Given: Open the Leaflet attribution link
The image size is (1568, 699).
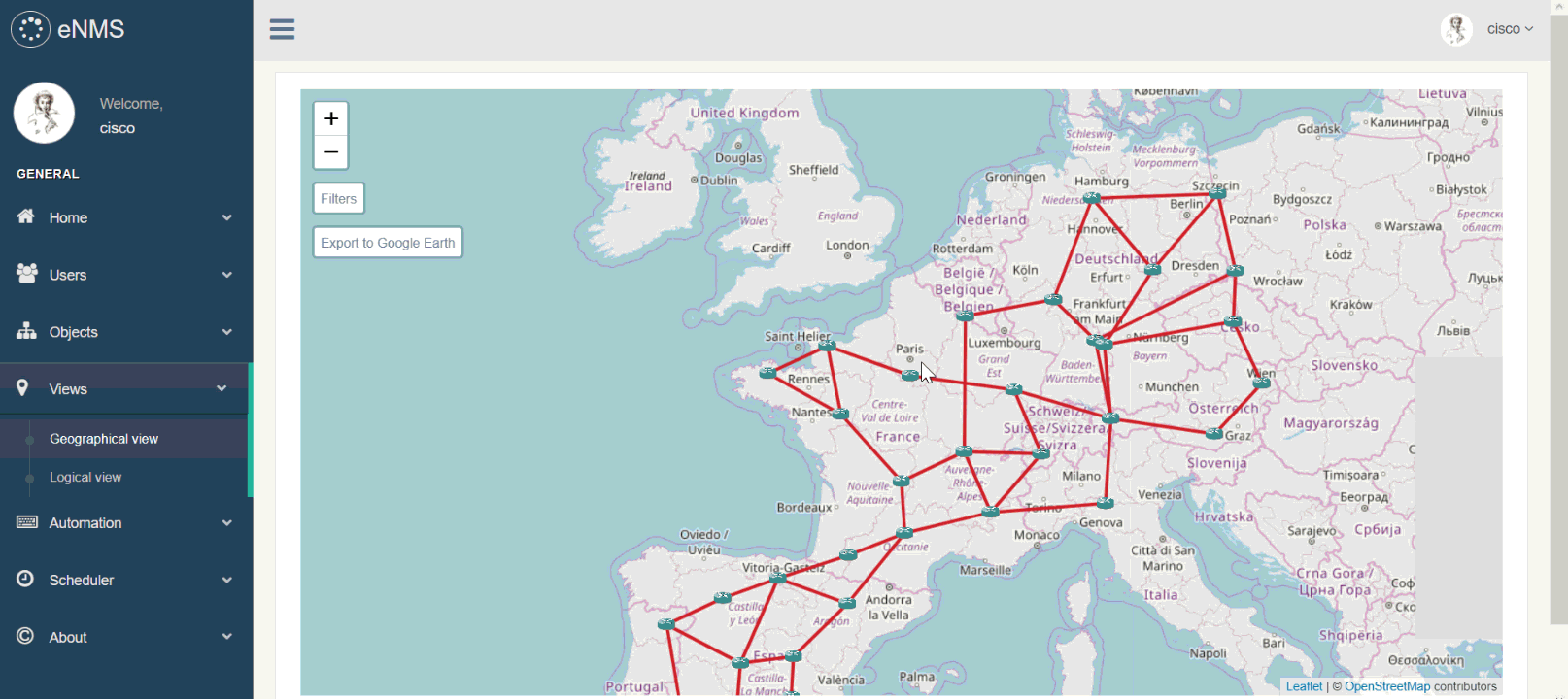Looking at the screenshot, I should click(1304, 686).
